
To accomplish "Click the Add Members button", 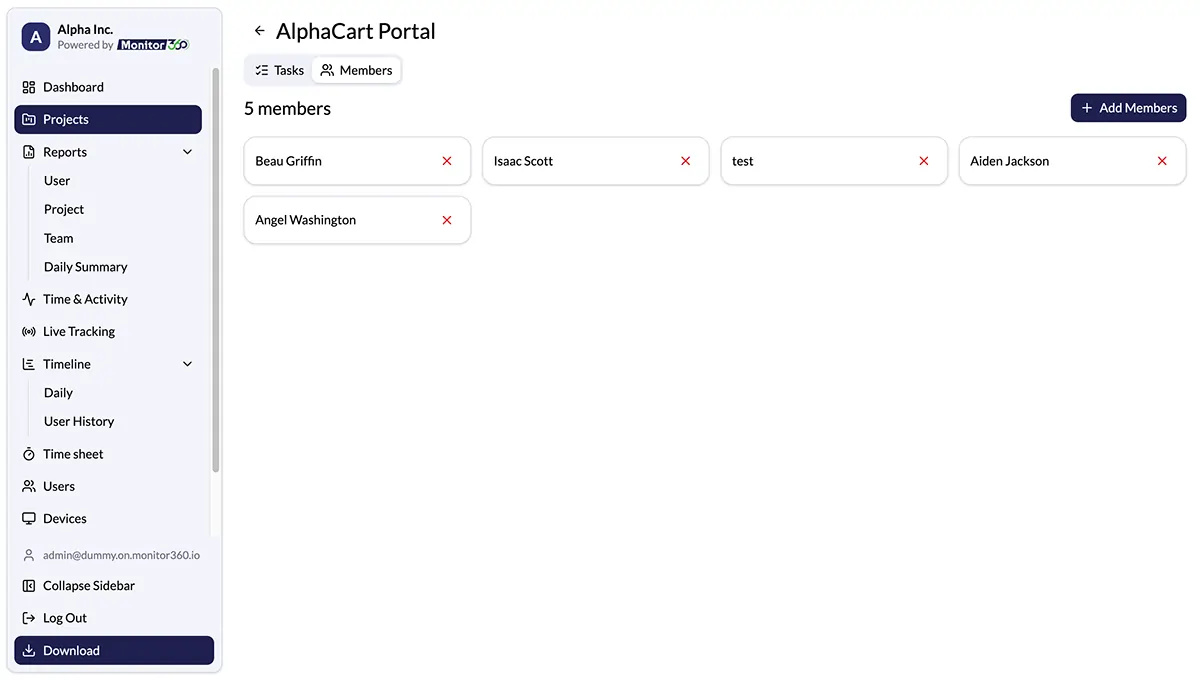I will 1128,107.
